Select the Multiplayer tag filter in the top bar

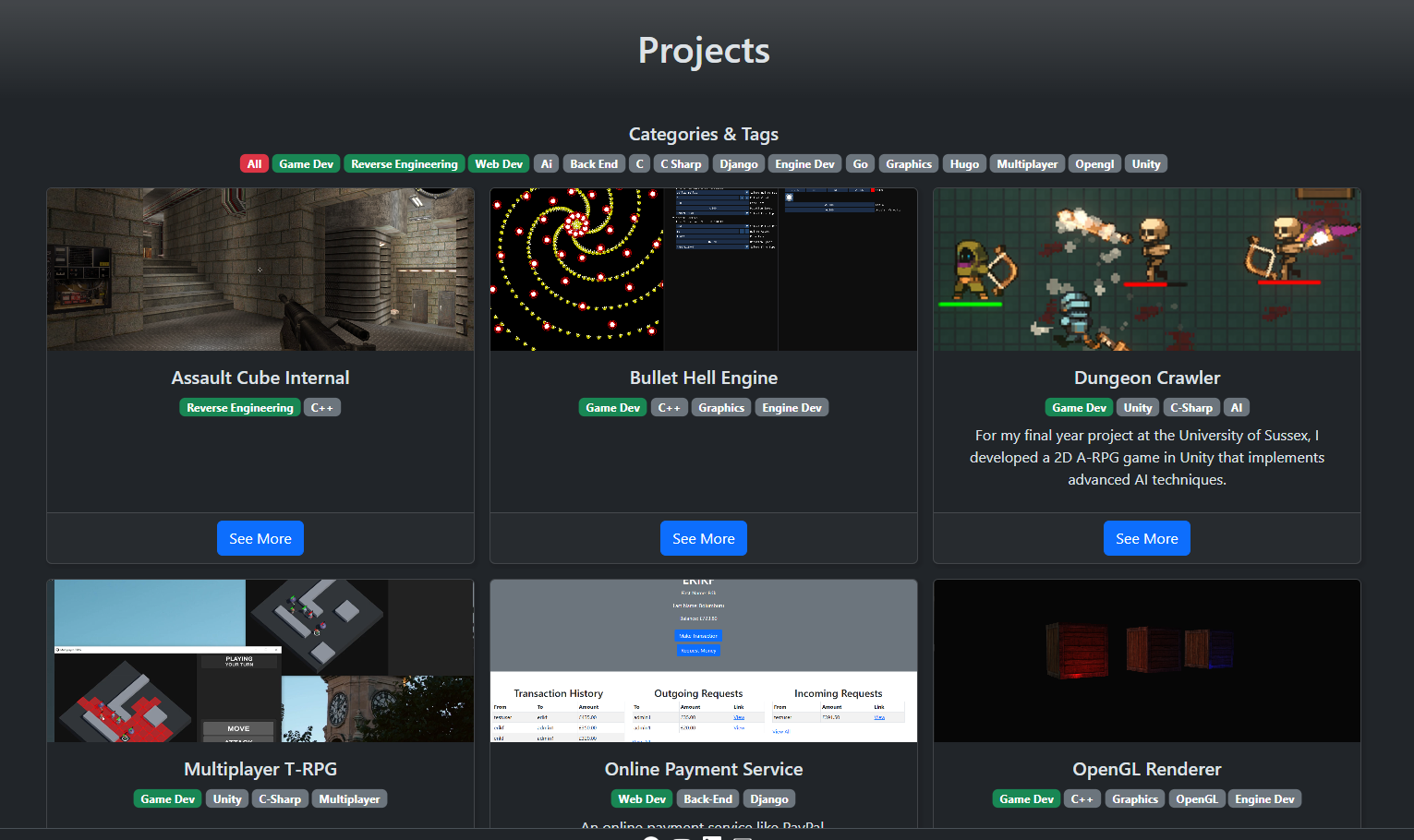(1027, 163)
